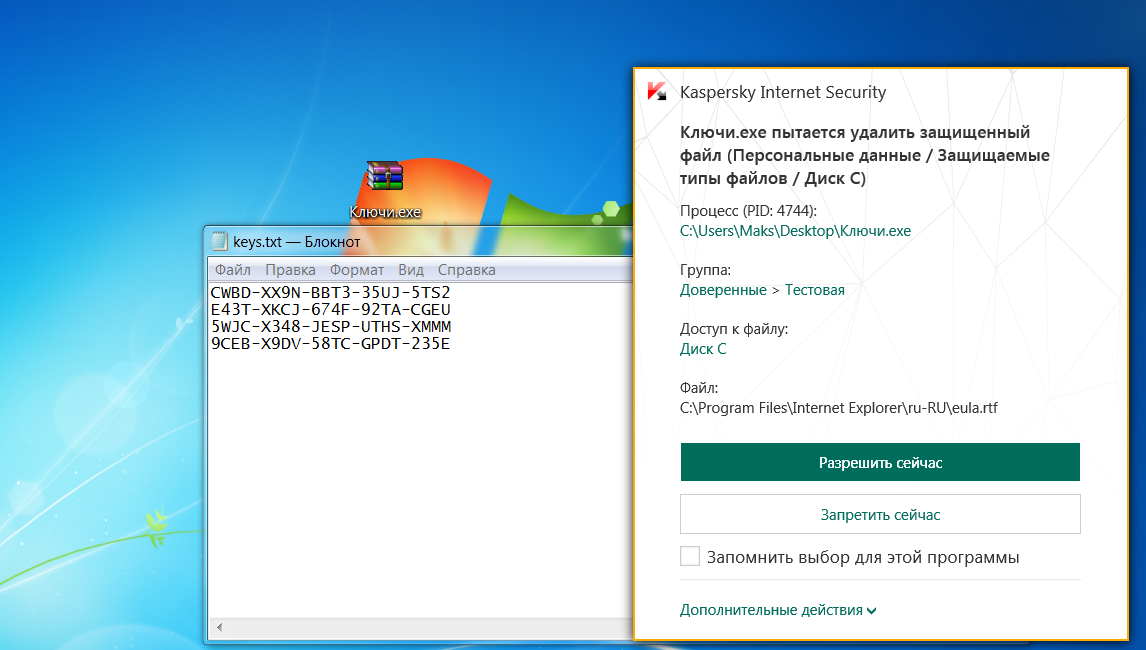Open the Справка menu in Notepad
This screenshot has width=1146, height=650.
click(x=466, y=270)
